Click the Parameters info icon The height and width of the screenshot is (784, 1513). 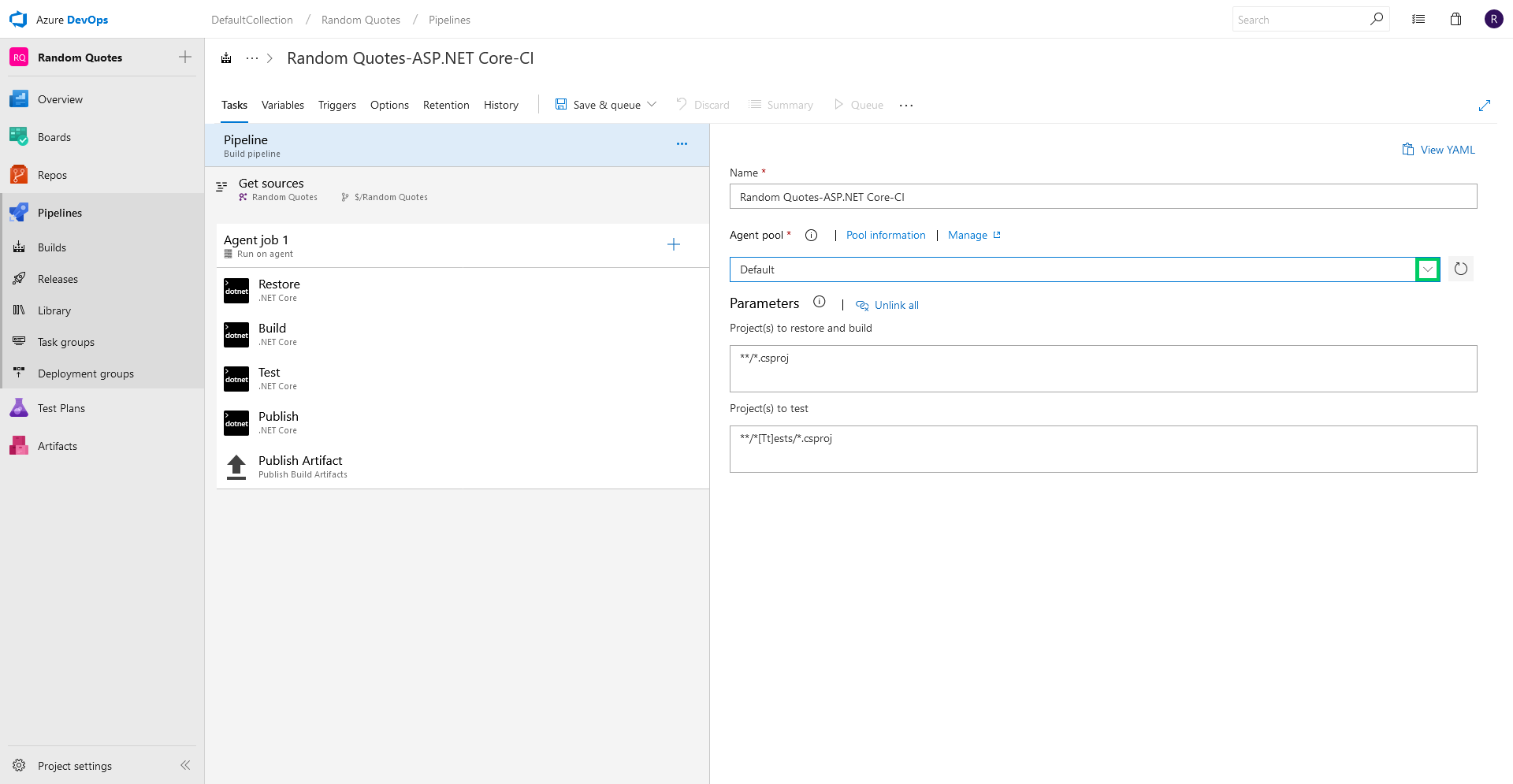coord(820,302)
